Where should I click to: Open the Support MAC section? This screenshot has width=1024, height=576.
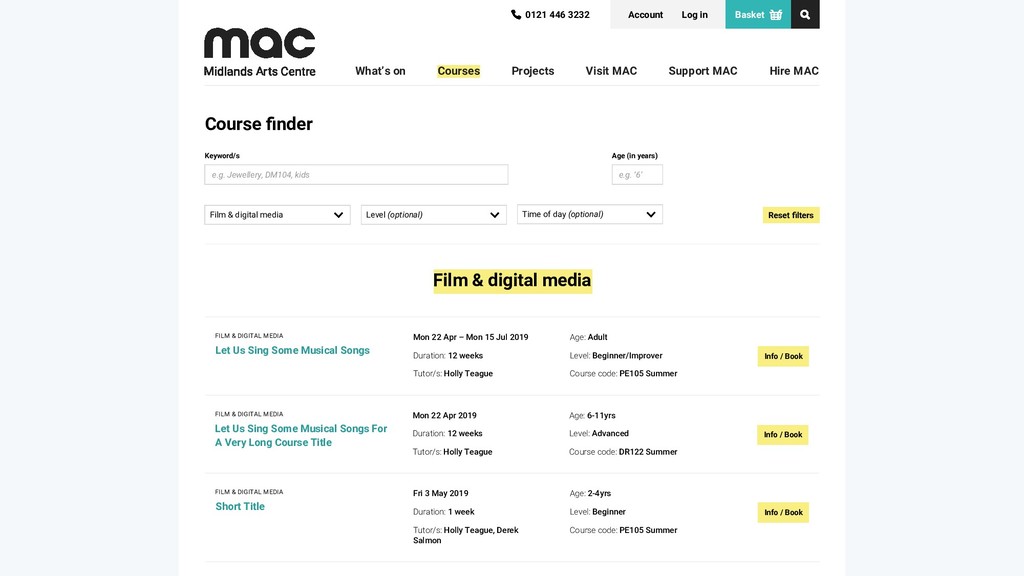click(703, 71)
